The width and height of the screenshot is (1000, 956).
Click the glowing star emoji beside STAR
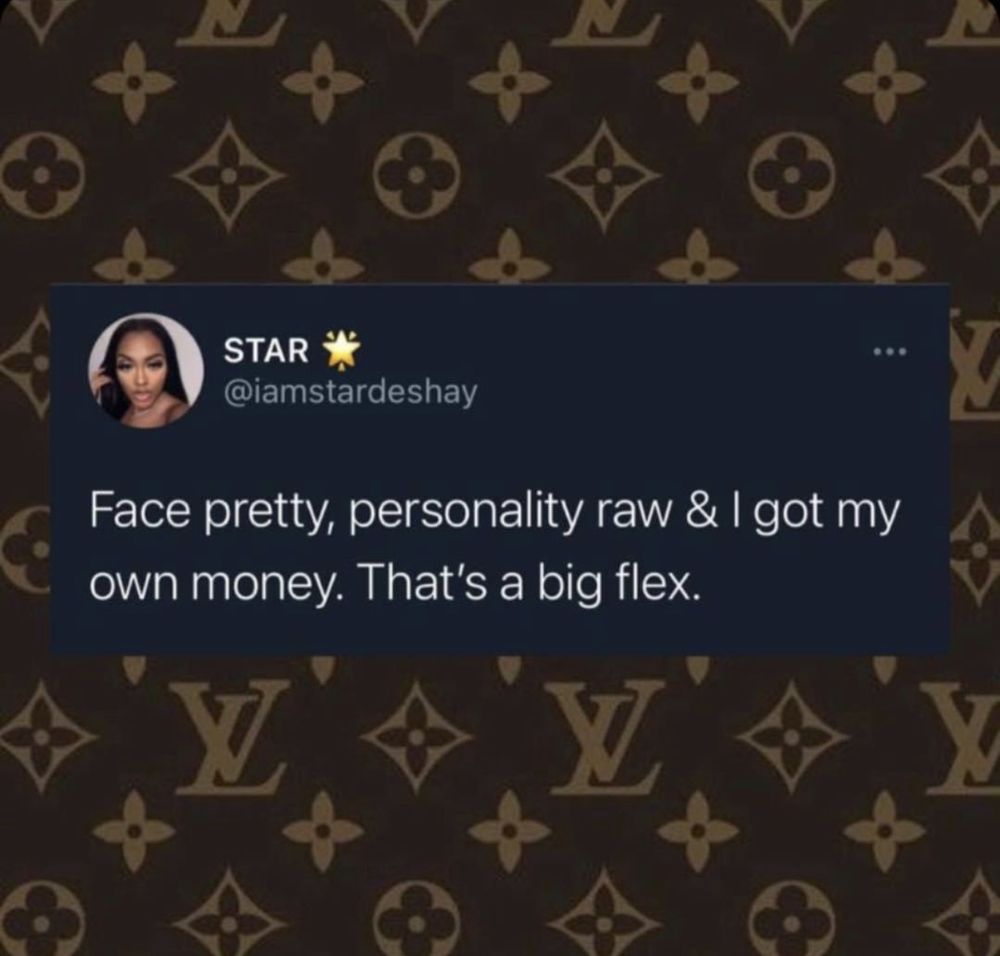click(342, 350)
